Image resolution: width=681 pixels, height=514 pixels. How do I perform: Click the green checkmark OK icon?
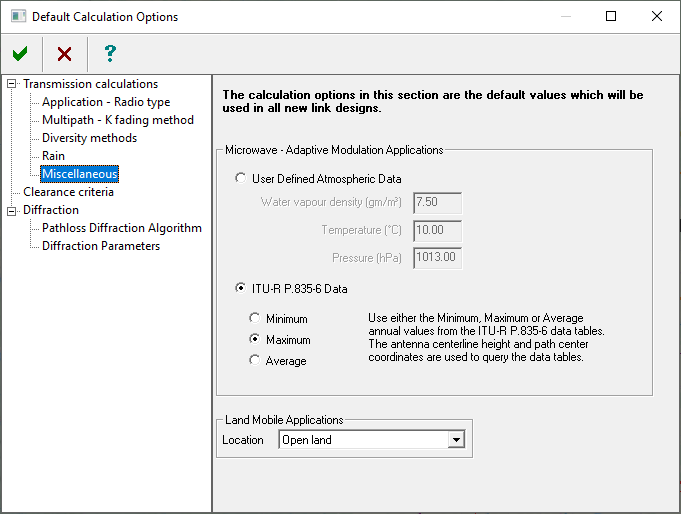click(20, 54)
